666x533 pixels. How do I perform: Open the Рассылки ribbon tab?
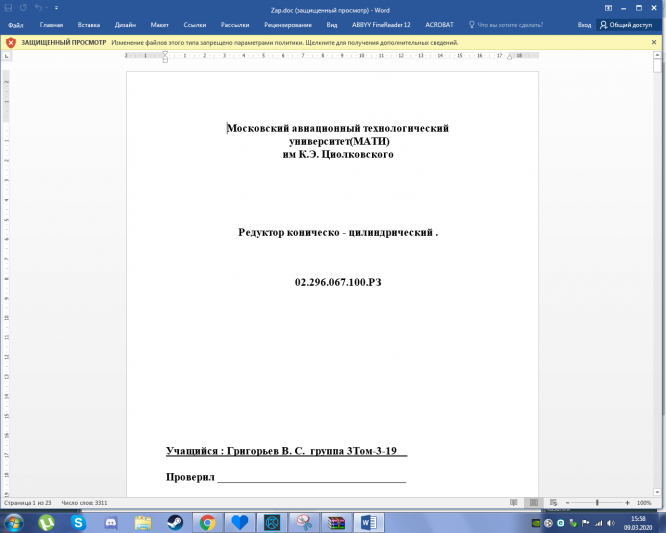click(x=235, y=25)
